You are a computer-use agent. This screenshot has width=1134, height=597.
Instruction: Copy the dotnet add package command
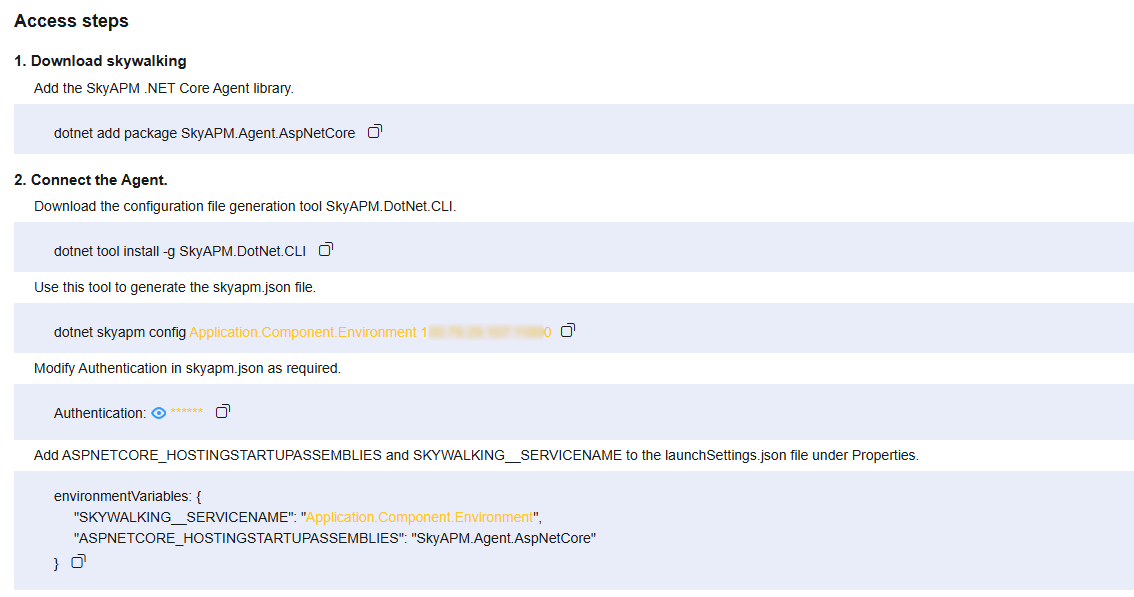375,132
